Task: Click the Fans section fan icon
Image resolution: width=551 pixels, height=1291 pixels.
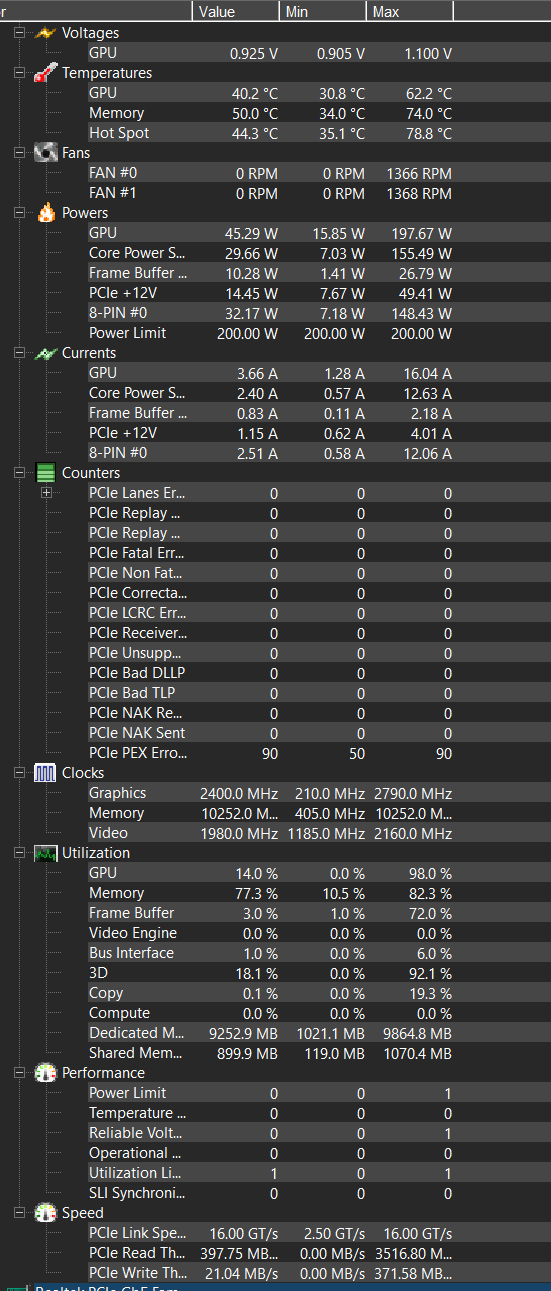Action: pos(46,153)
